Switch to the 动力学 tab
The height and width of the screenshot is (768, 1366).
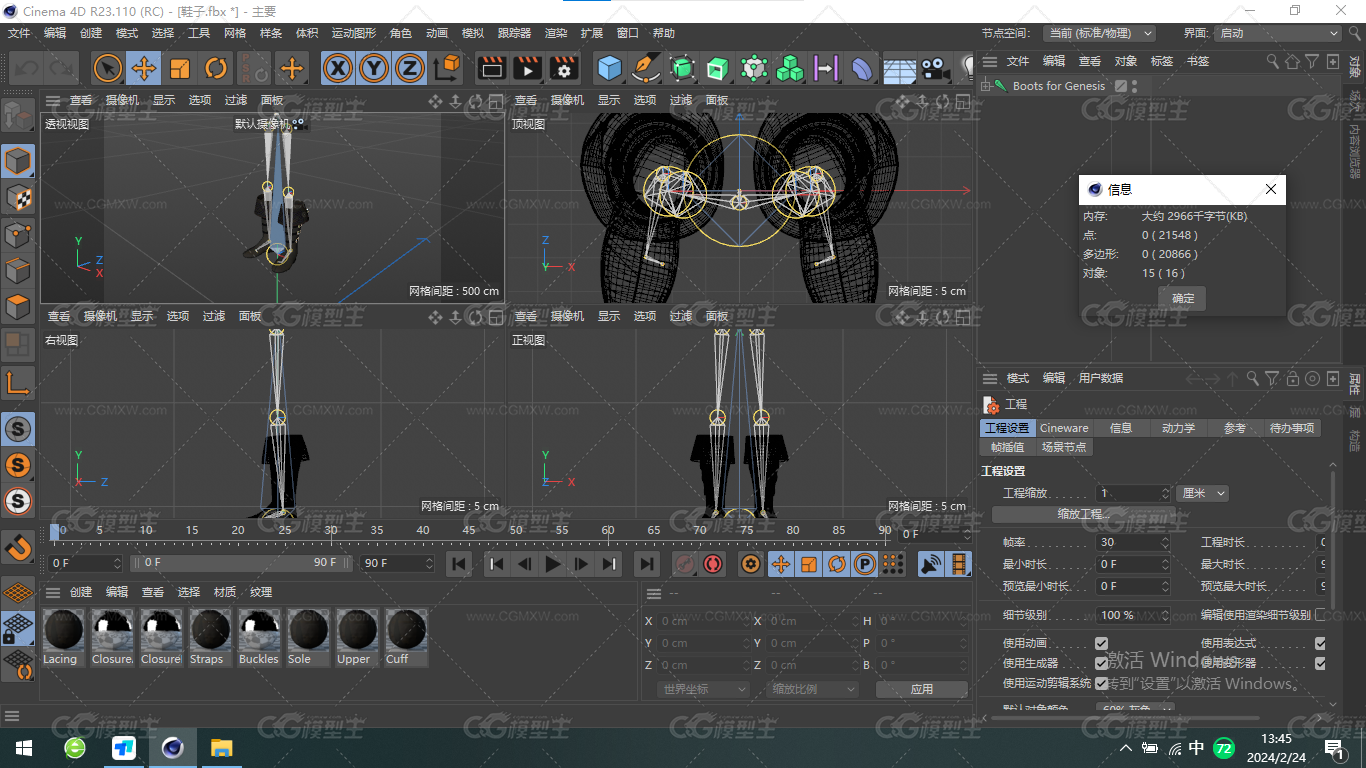(x=1178, y=428)
